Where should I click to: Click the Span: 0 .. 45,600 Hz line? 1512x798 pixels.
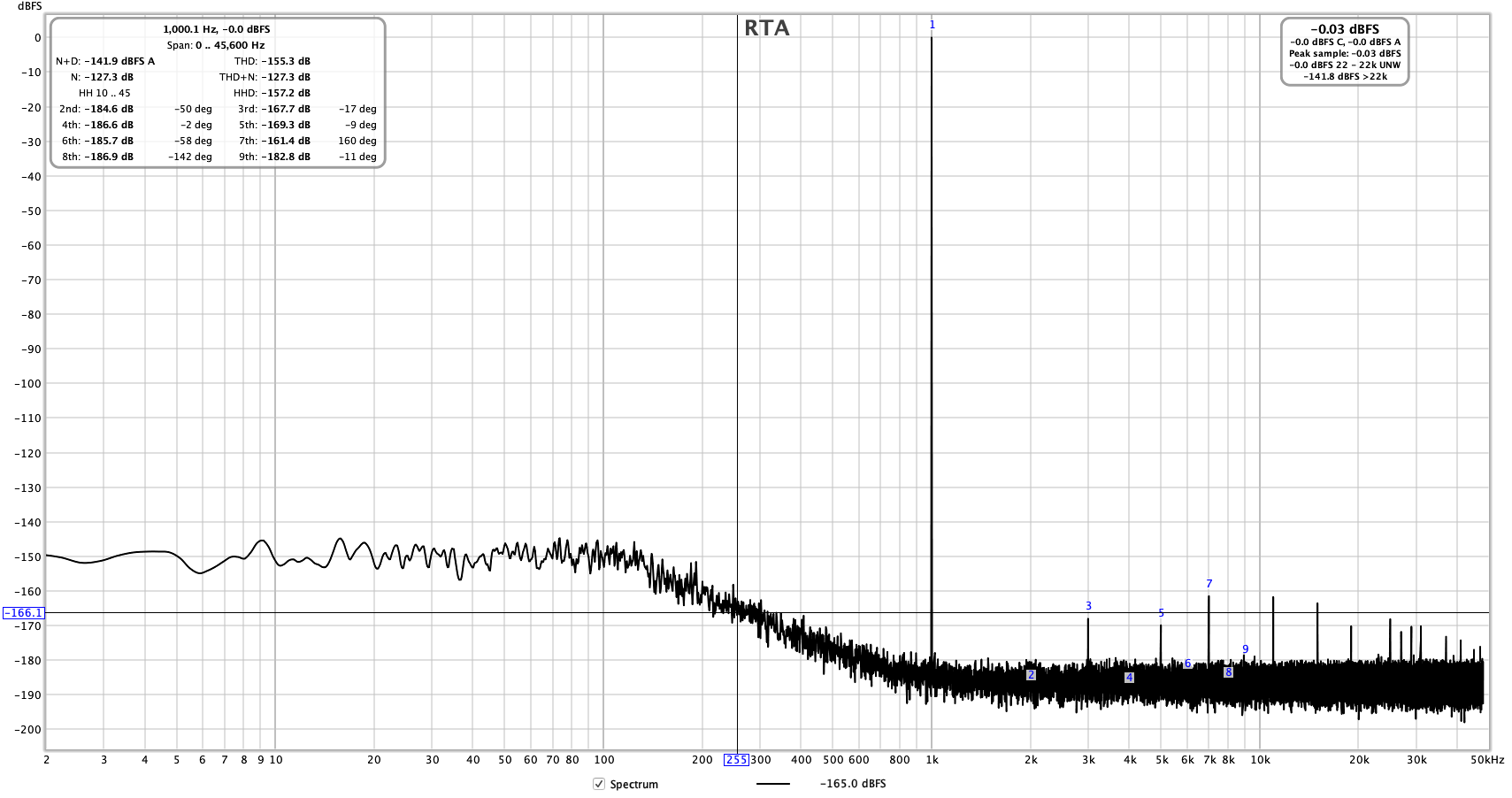216,45
